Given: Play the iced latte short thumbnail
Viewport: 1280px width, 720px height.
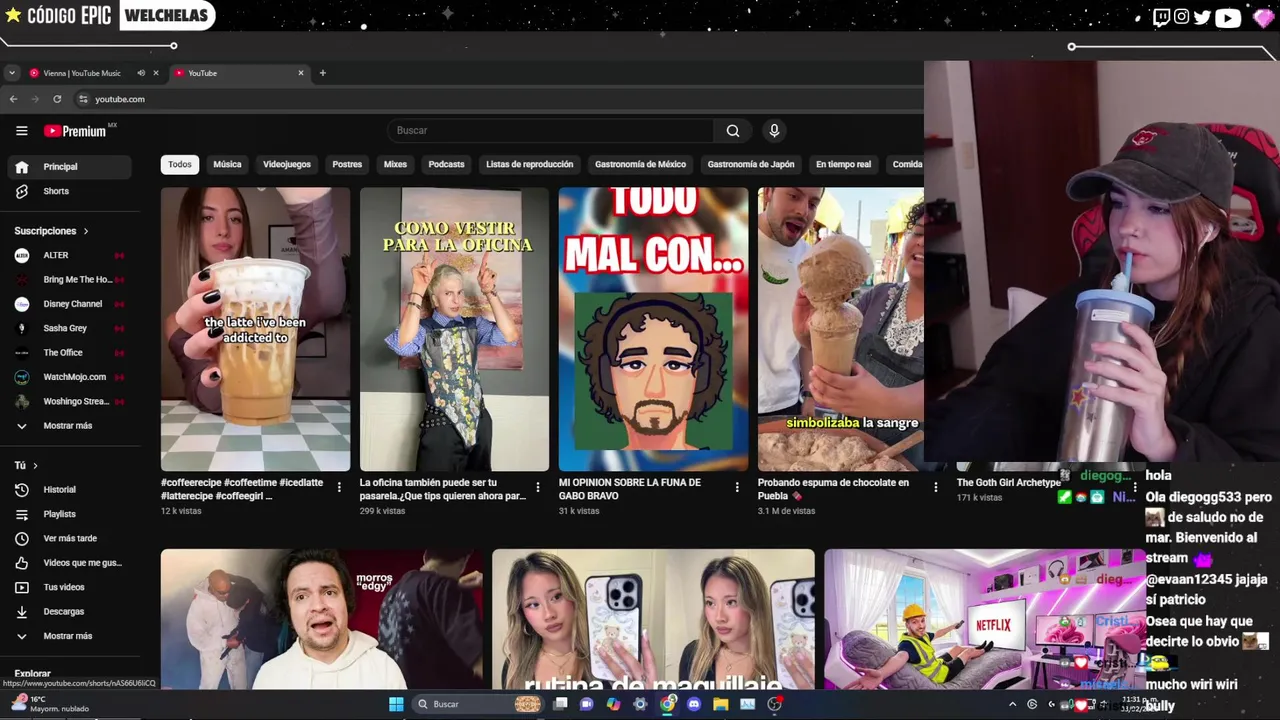Looking at the screenshot, I should (x=255, y=329).
